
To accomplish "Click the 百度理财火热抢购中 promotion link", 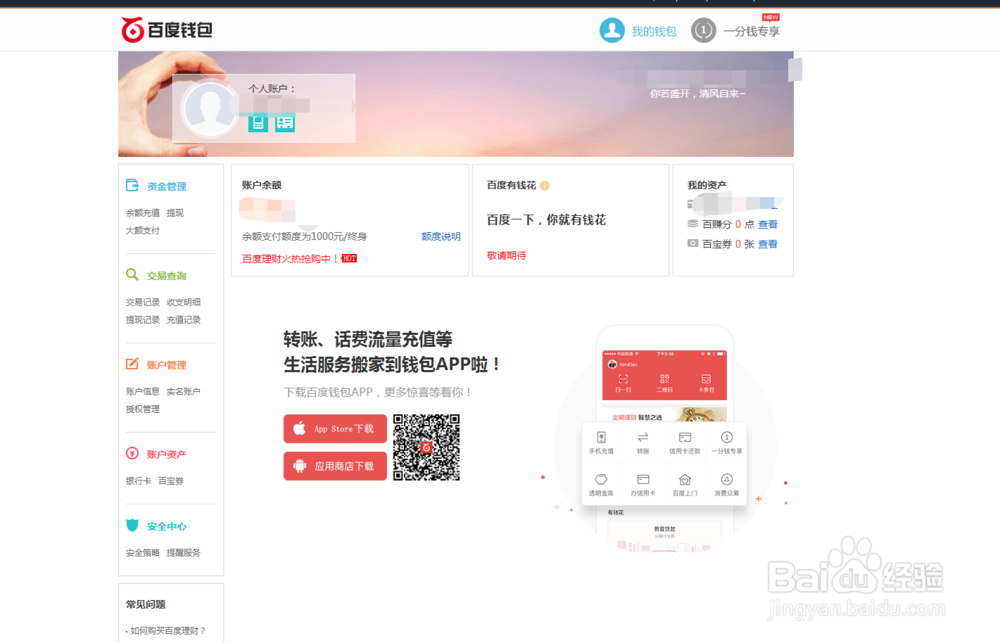I will tap(290, 258).
